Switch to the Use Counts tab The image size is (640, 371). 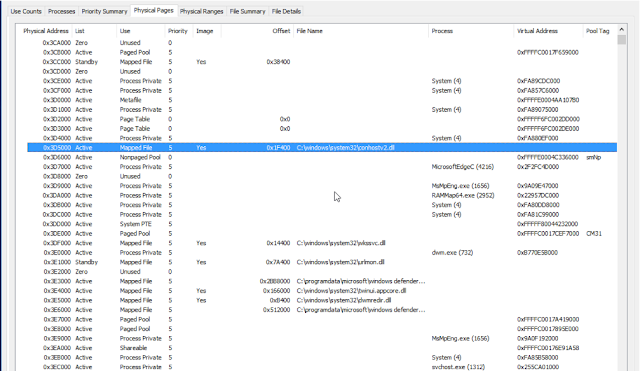26,11
